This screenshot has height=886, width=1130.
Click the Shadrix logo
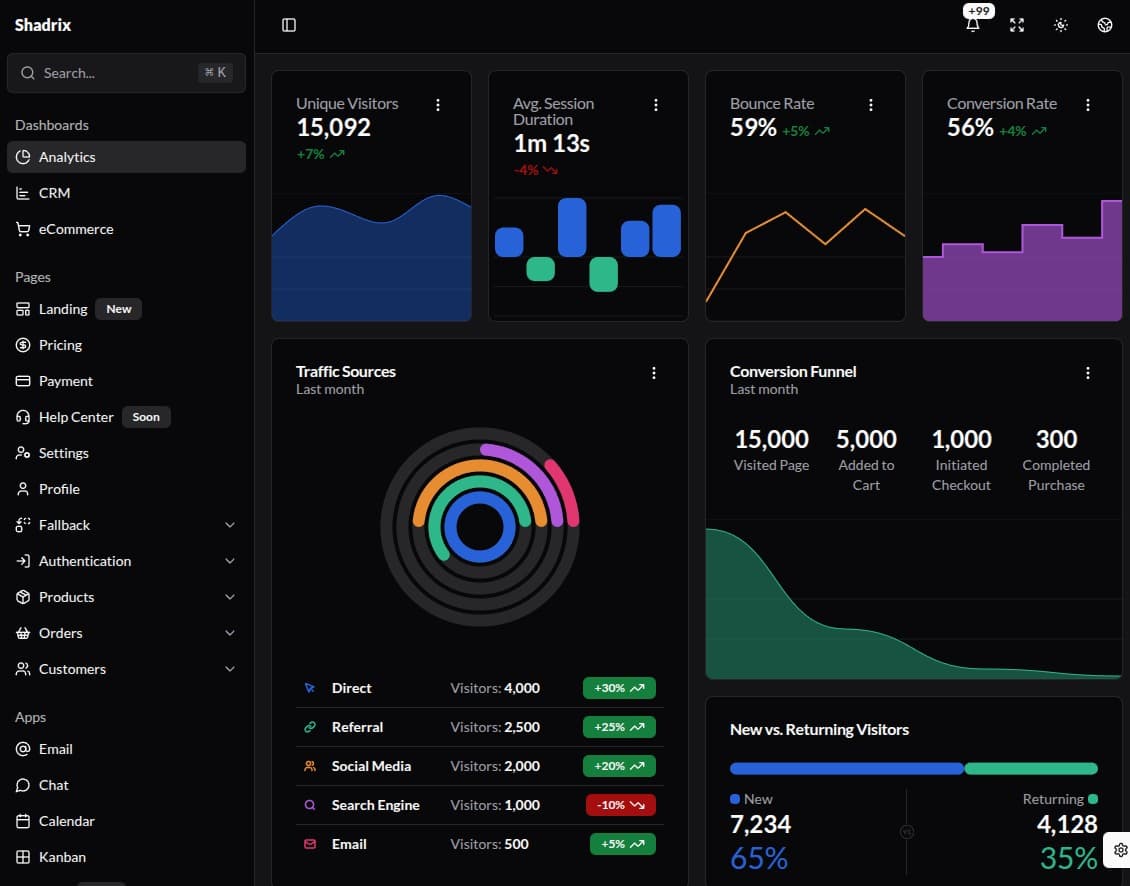(x=43, y=25)
